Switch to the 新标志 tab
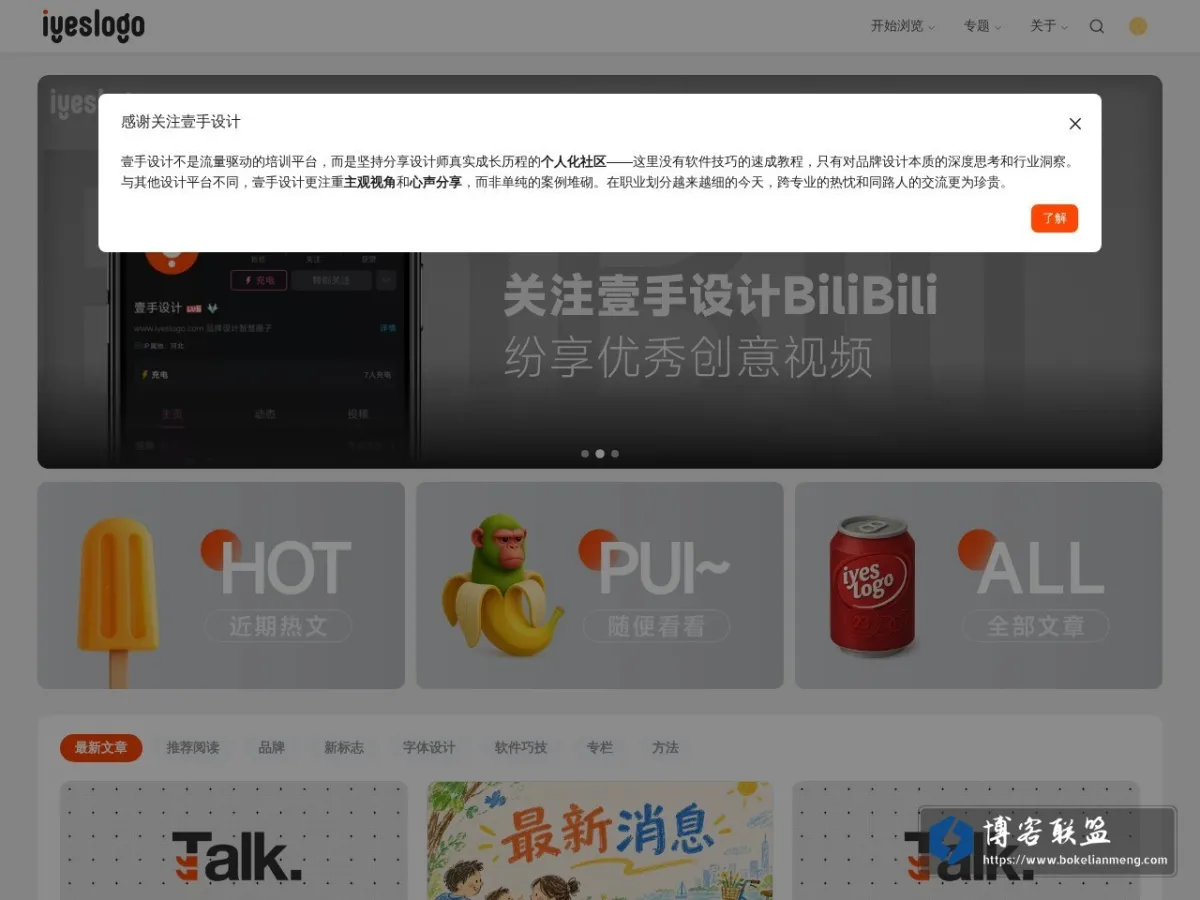This screenshot has width=1200, height=900. [x=344, y=748]
